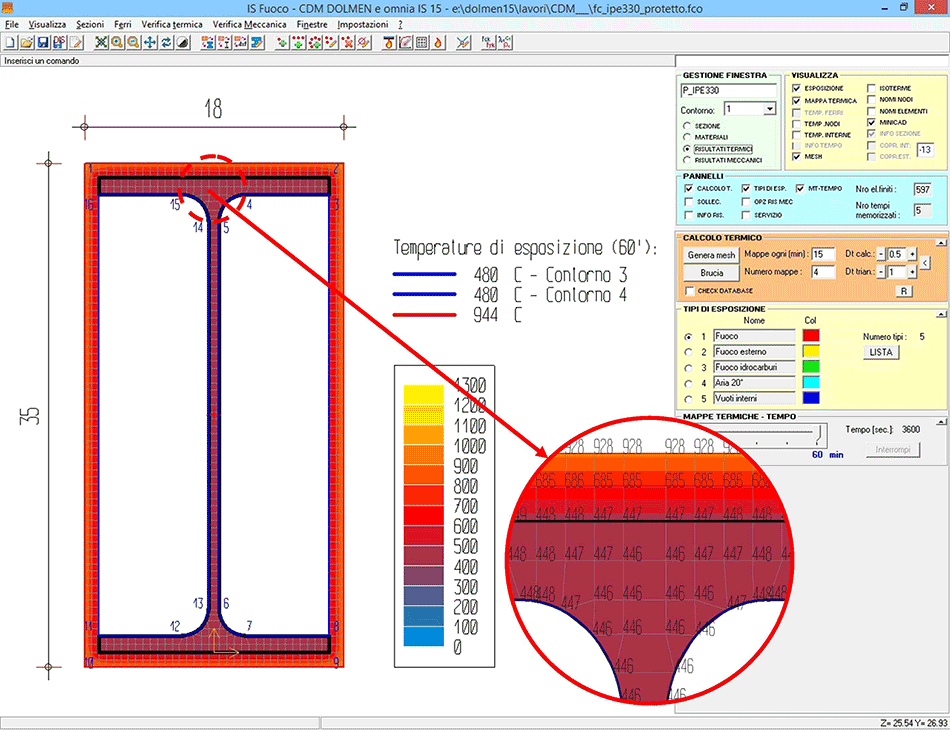Click the Open folder toolbar icon
950x730 pixels.
pos(26,42)
